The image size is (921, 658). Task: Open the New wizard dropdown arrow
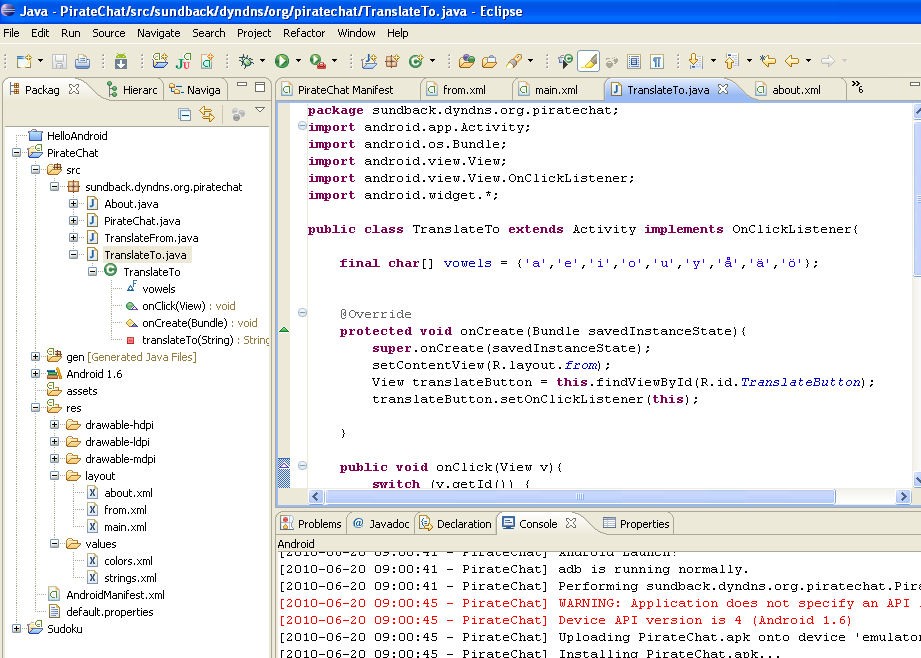(x=41, y=61)
